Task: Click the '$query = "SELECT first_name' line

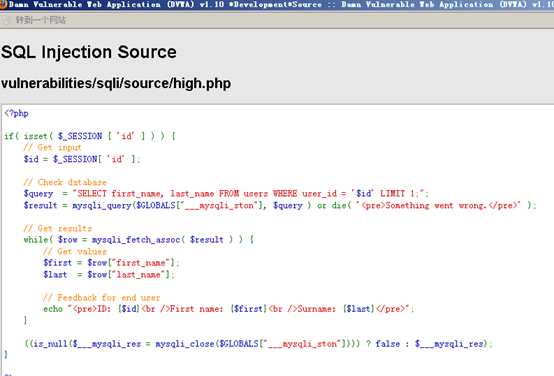Action: coord(226,194)
